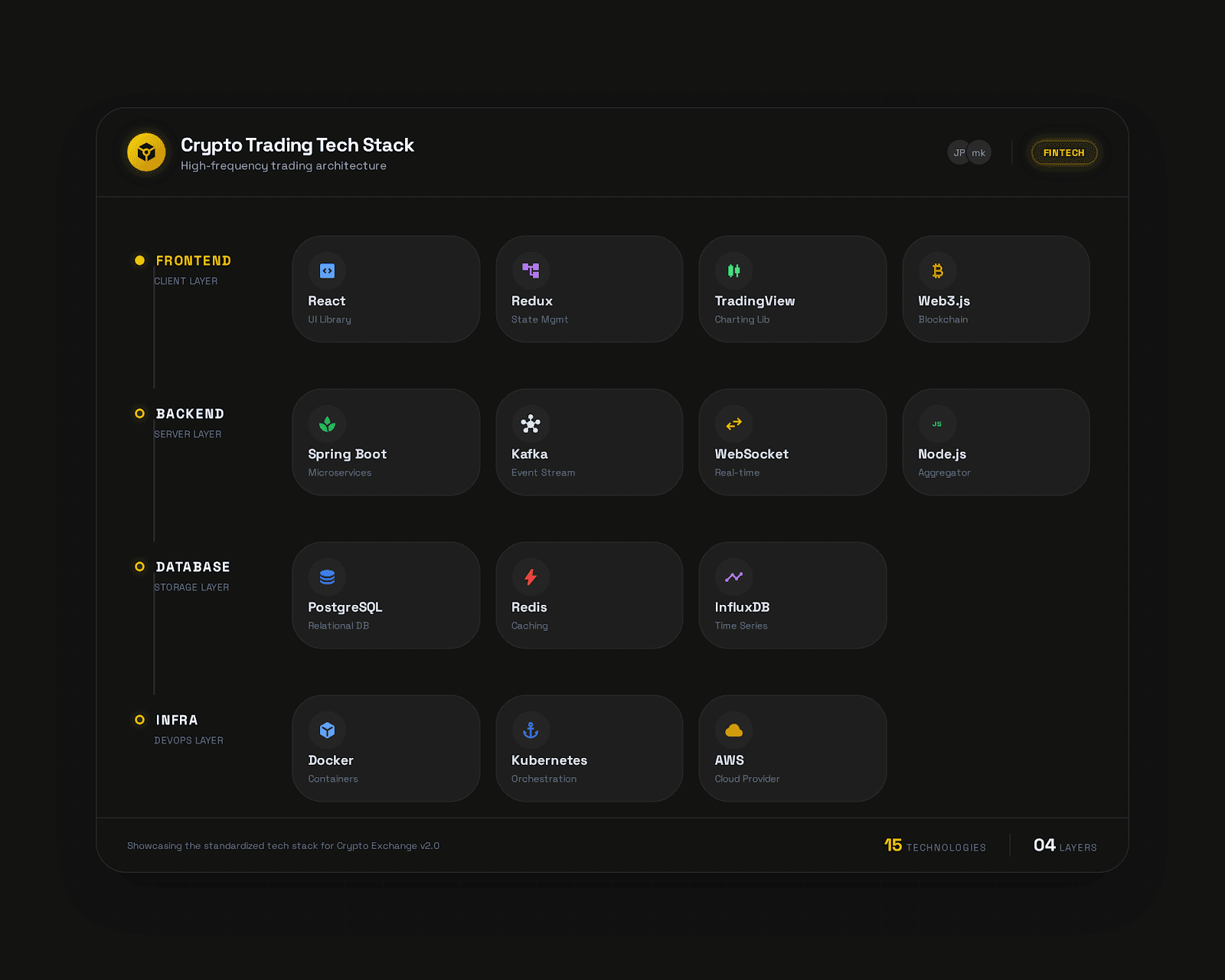Activate the FRONTEND layer radio dot

139,260
